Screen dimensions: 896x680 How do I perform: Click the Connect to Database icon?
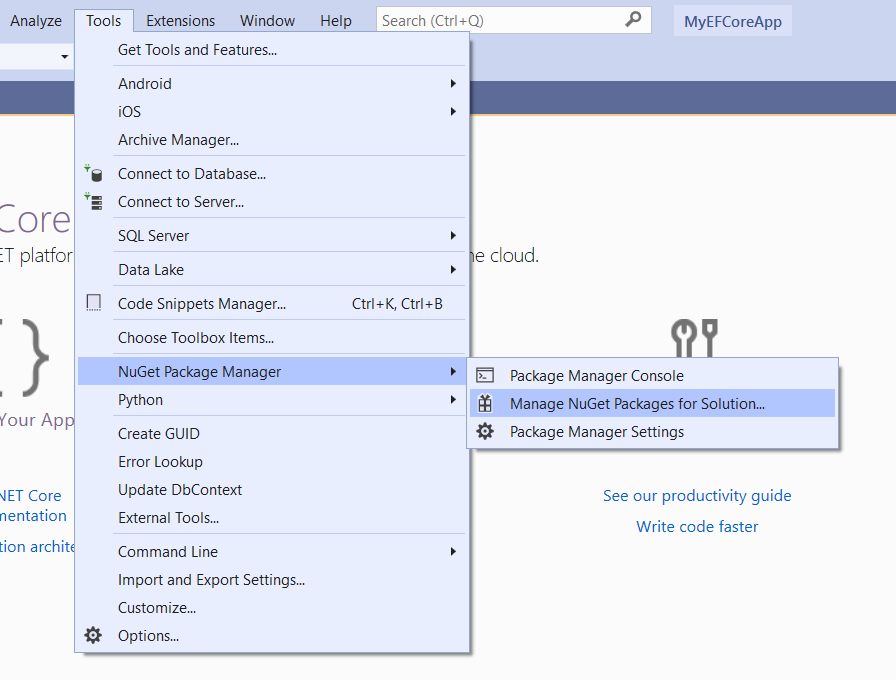pos(93,173)
